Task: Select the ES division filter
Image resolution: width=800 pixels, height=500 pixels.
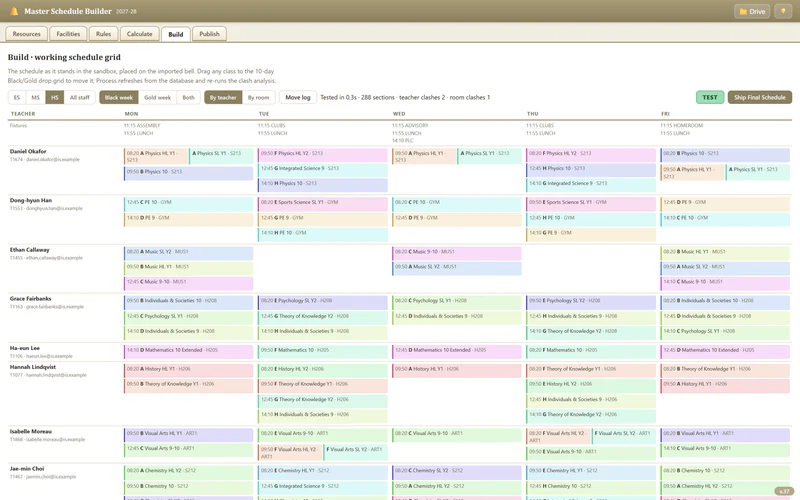Action: click(x=17, y=97)
